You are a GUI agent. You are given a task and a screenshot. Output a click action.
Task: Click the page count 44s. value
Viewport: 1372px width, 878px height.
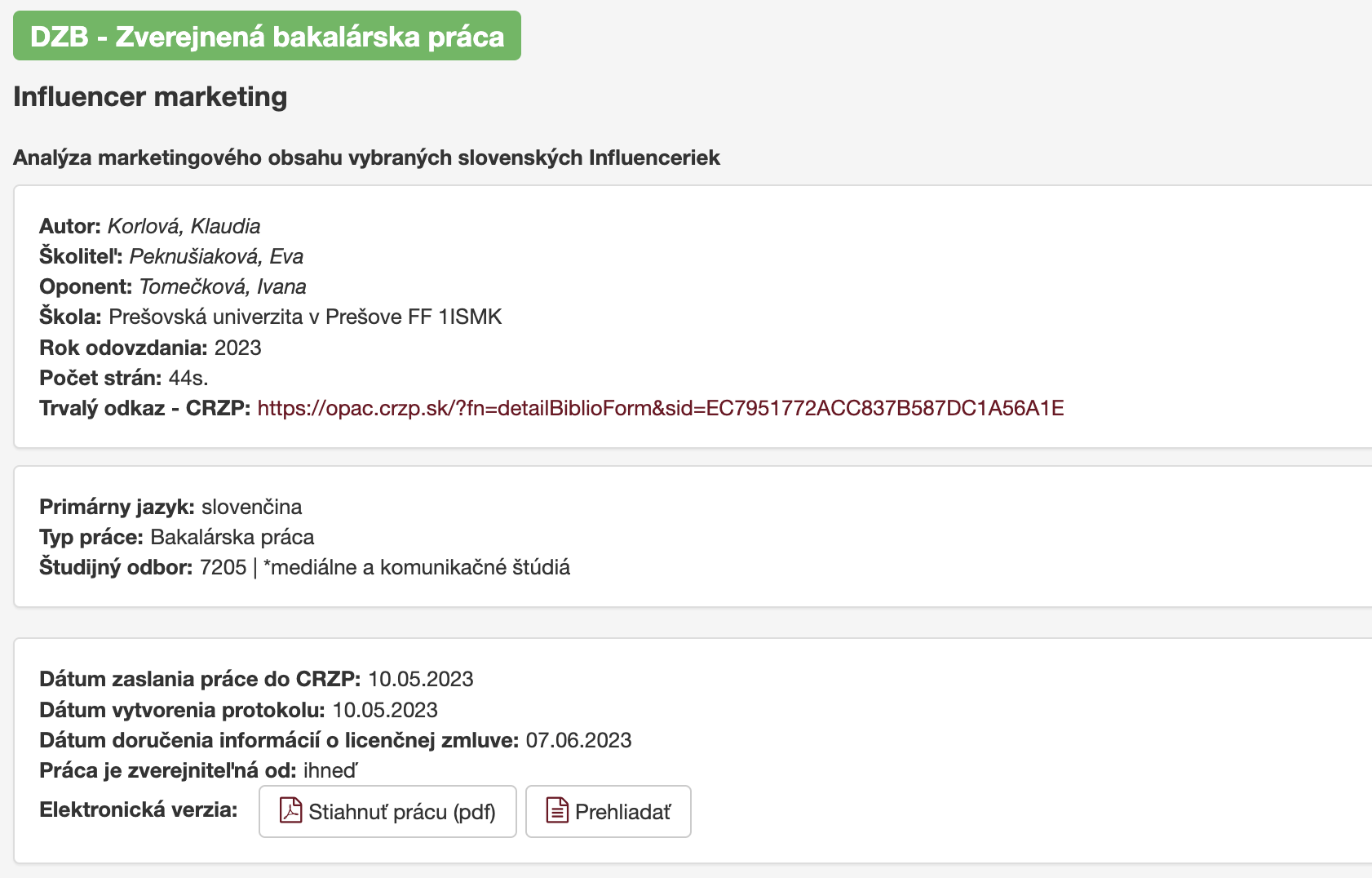(x=188, y=378)
